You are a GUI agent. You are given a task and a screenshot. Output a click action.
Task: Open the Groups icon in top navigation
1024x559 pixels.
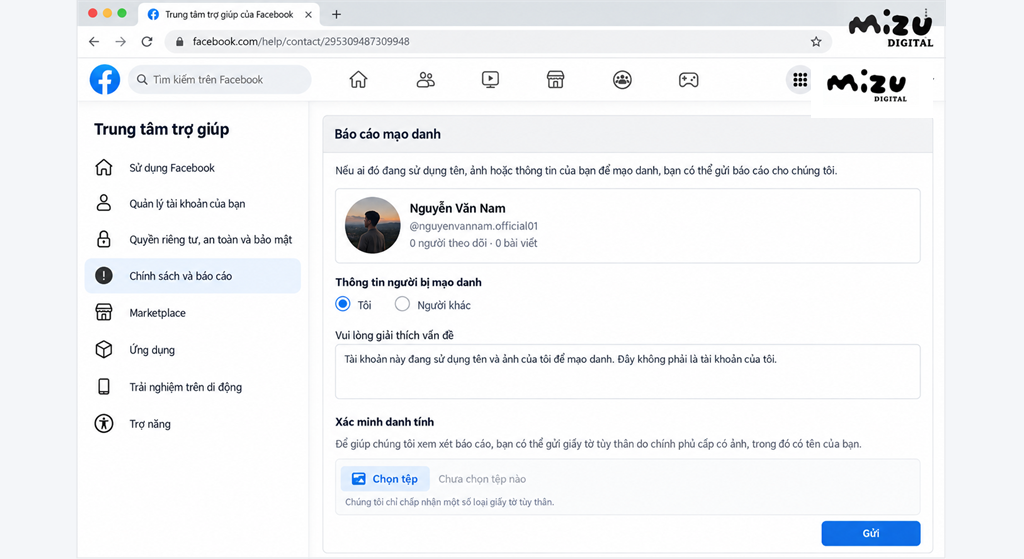pyautogui.click(x=622, y=80)
